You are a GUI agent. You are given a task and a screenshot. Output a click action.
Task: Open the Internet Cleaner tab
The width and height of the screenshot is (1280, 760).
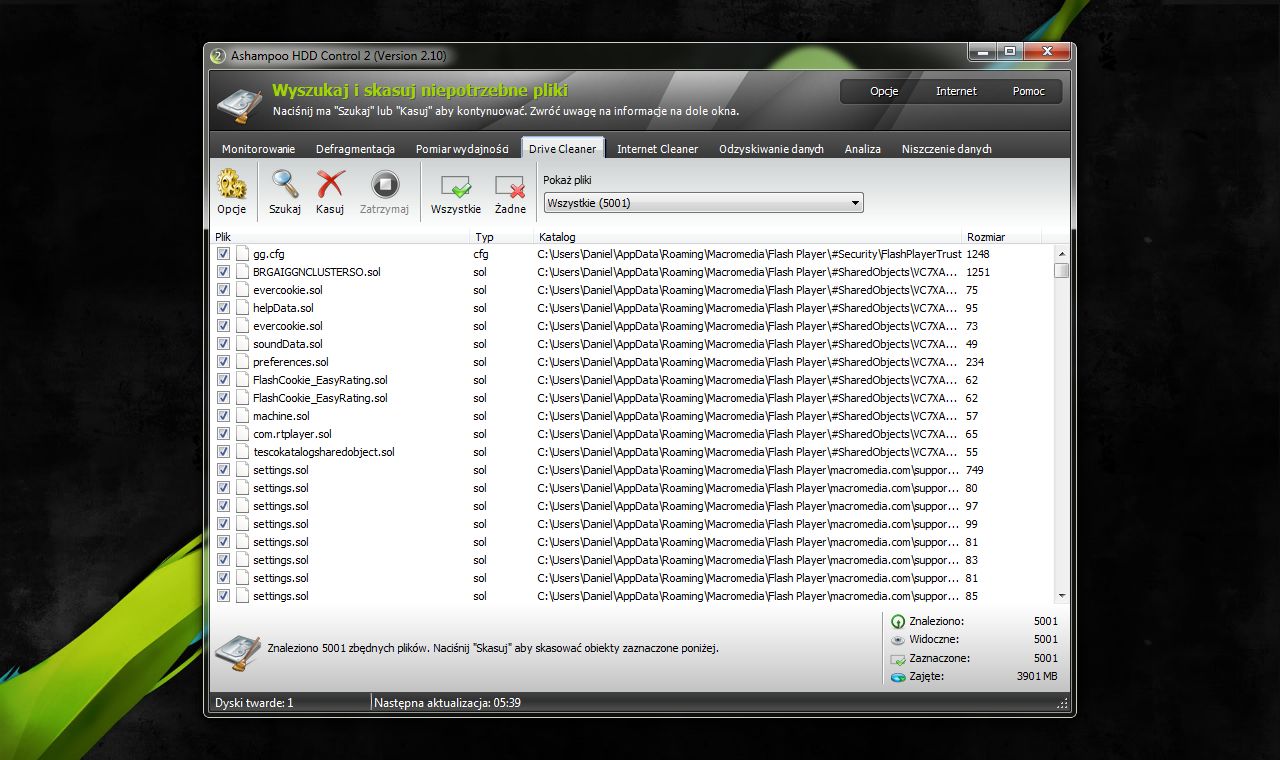tap(657, 149)
